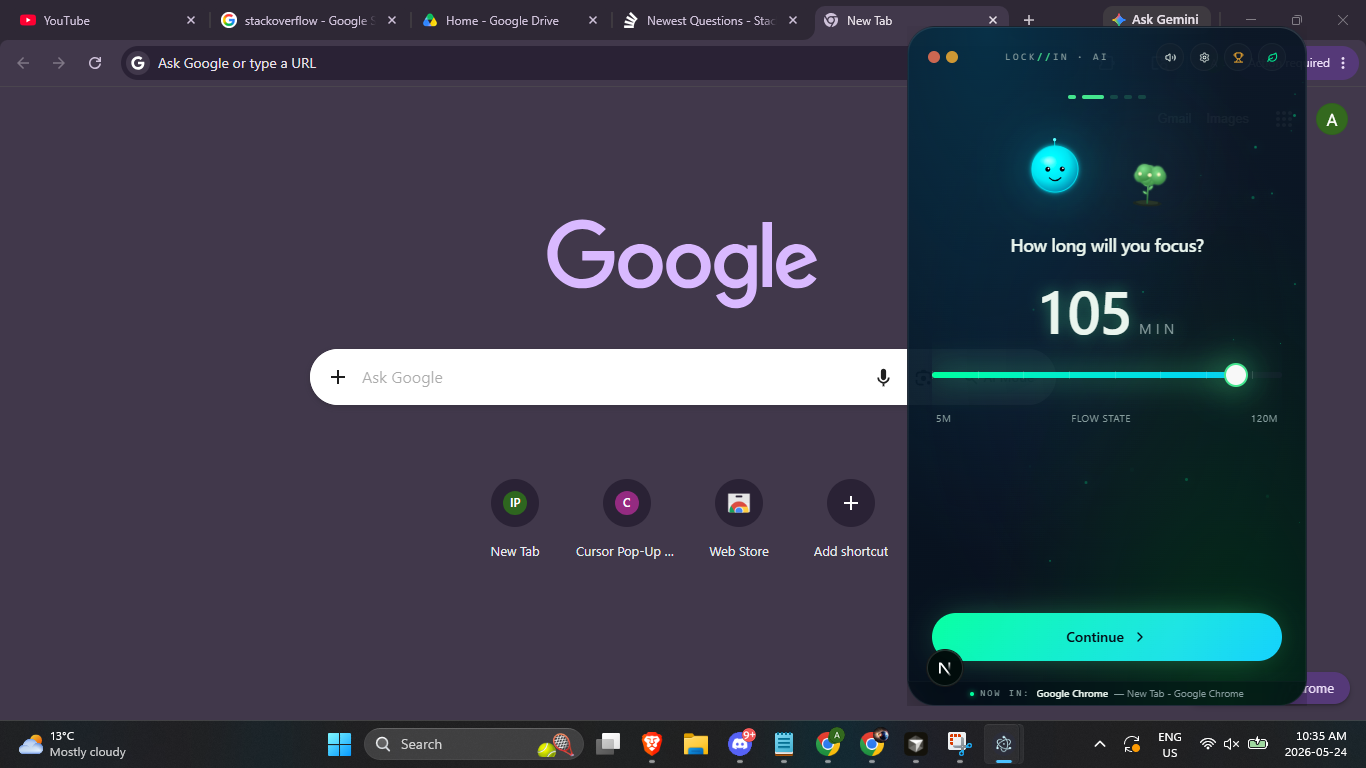Screen dimensions: 1366x768
Task: Go back with the Chrome back arrow
Action: click(23, 63)
